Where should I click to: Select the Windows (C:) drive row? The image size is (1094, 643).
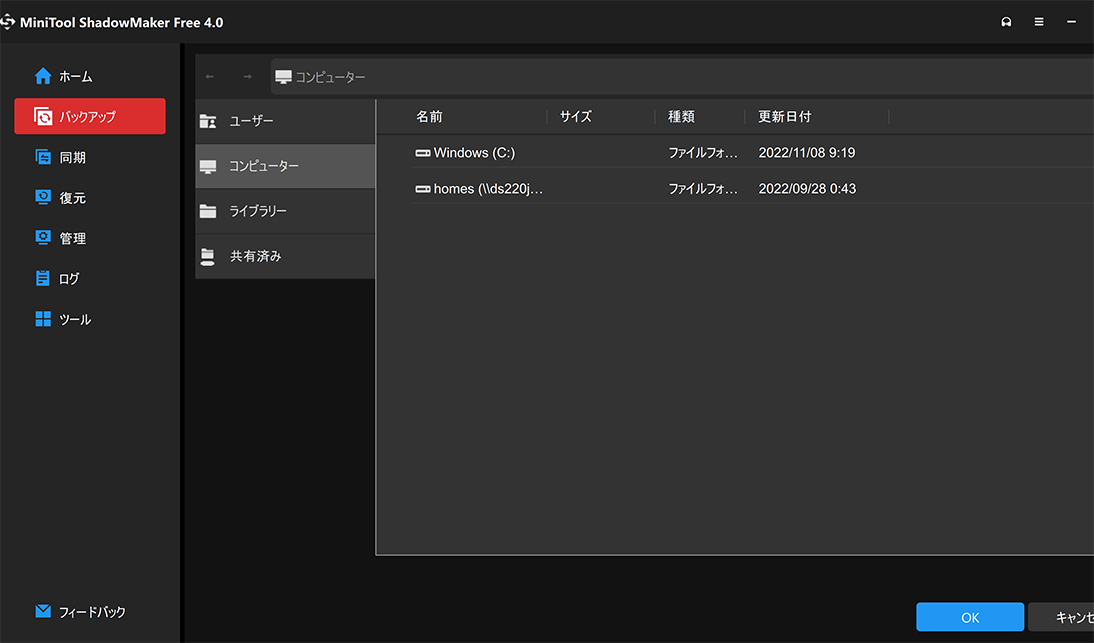[x=753, y=153]
